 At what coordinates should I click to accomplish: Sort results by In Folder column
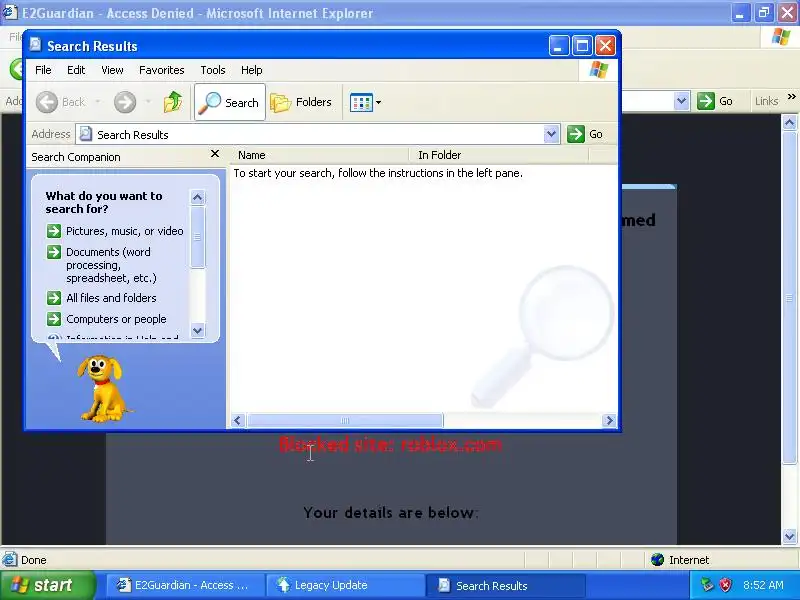click(x=498, y=155)
